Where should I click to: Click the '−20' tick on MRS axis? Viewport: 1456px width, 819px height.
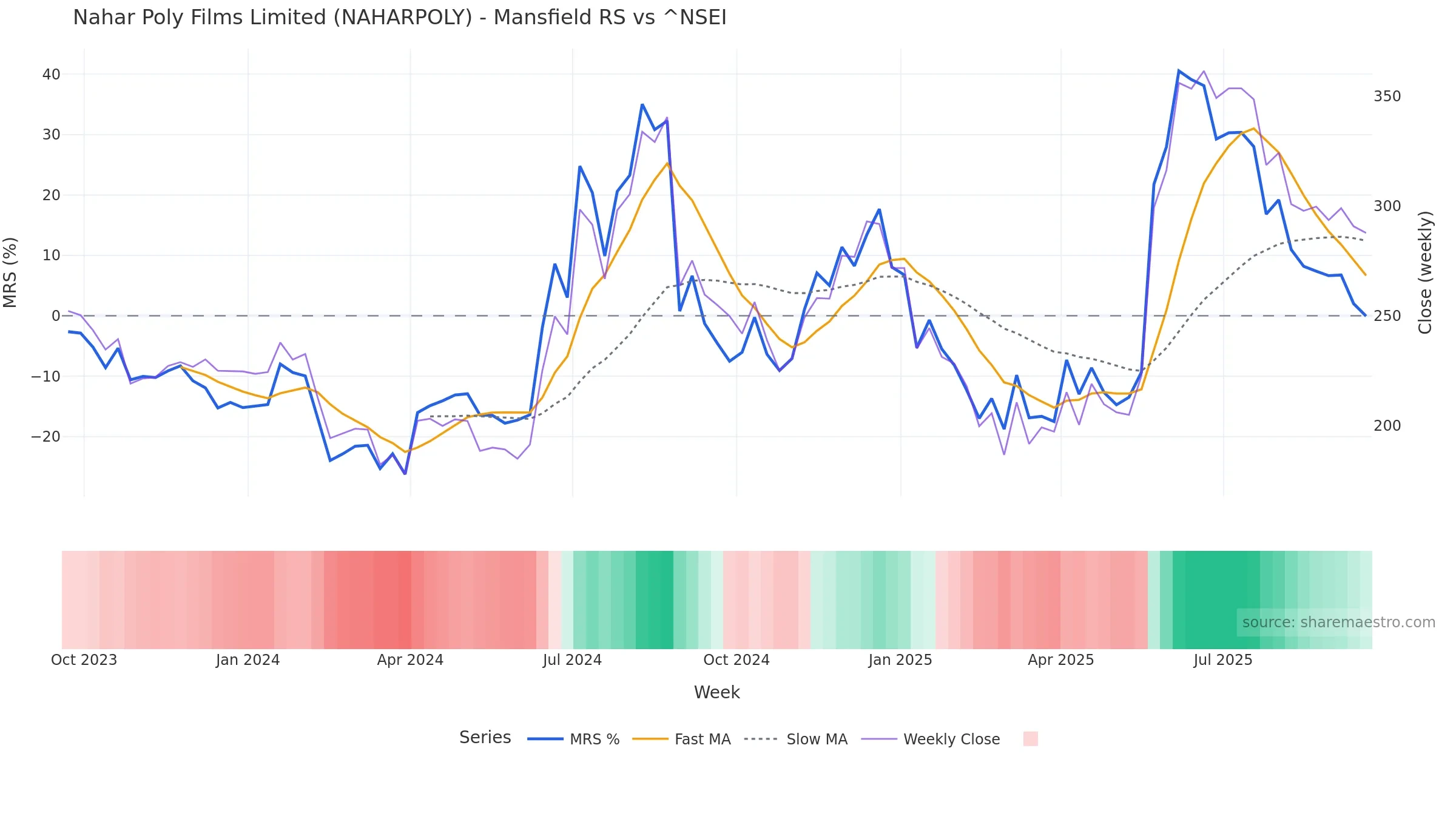pyautogui.click(x=46, y=437)
